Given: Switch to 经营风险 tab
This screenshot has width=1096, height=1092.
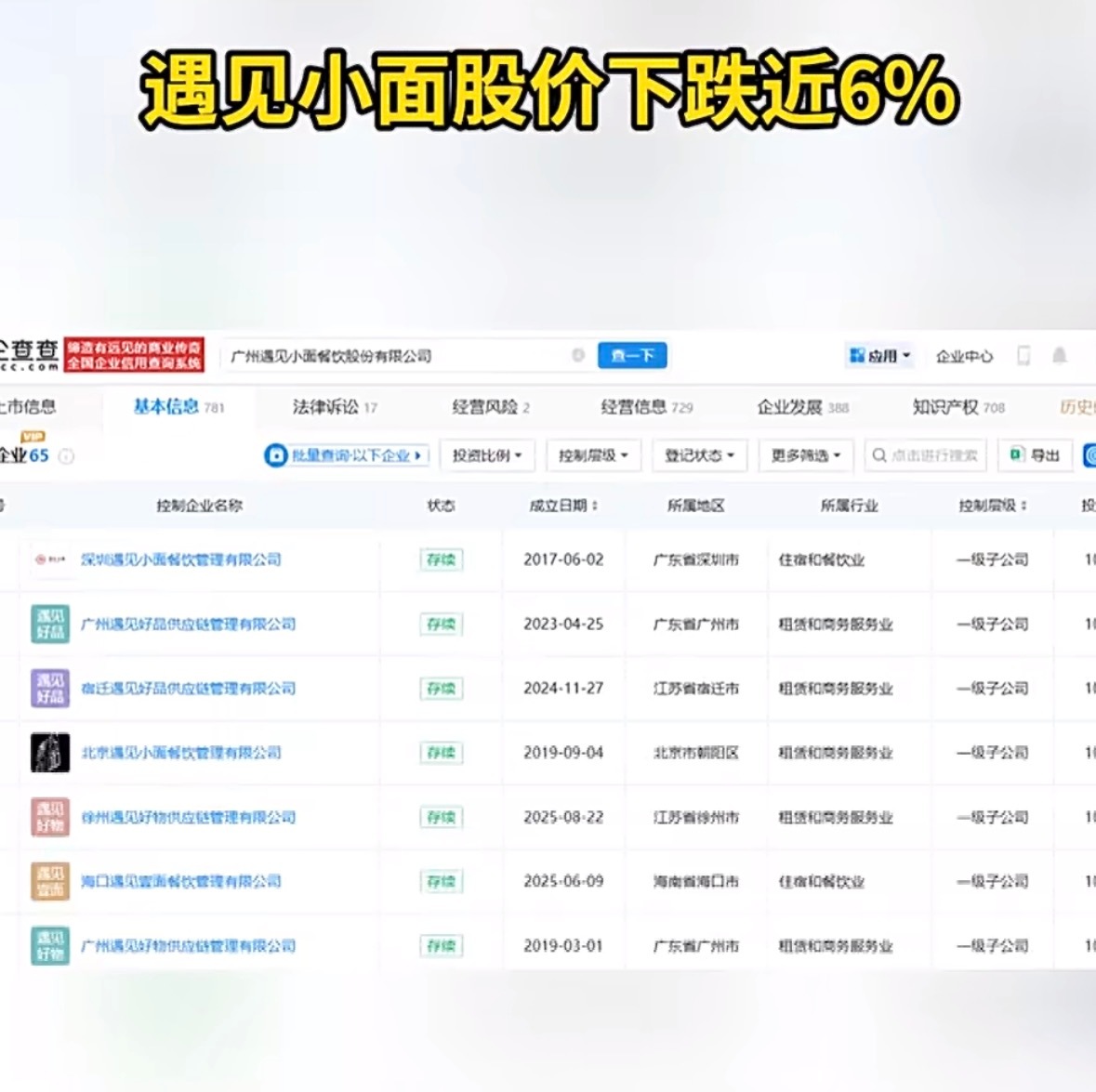Looking at the screenshot, I should pyautogui.click(x=491, y=407).
